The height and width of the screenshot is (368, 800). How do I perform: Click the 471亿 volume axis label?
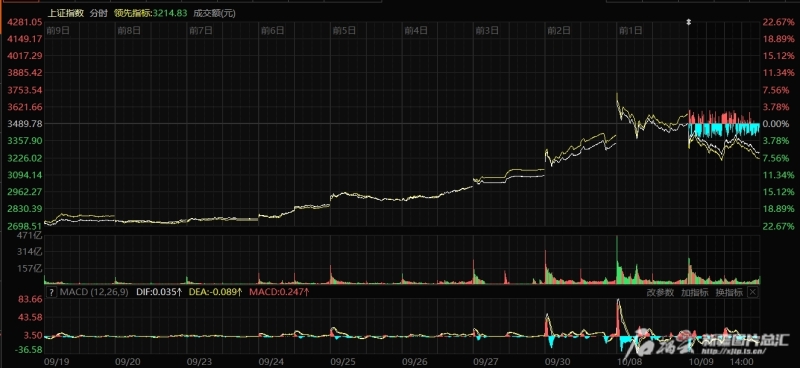tap(30, 235)
